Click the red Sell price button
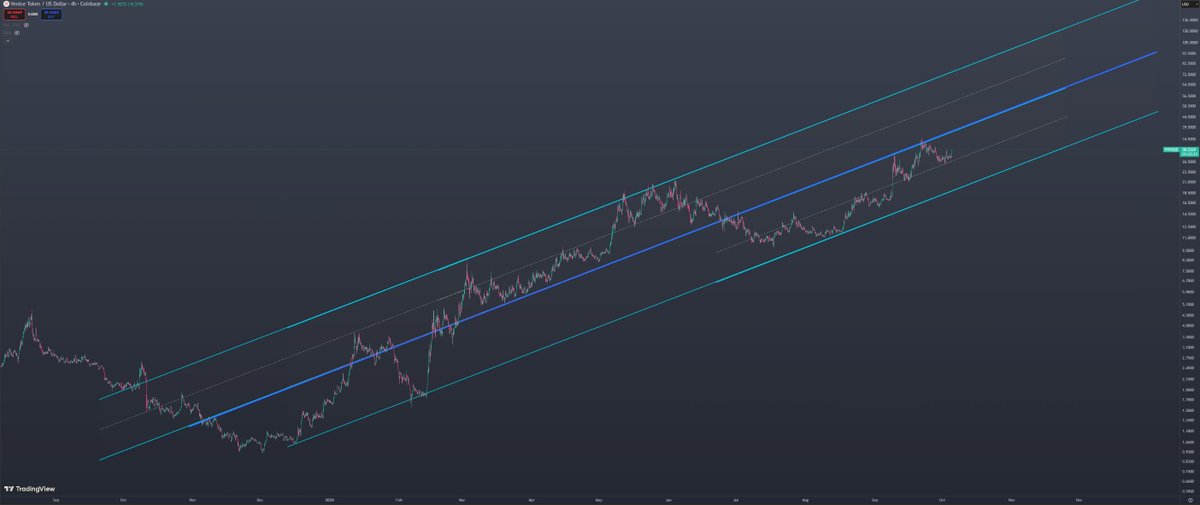Screen dimensions: 1200x505 point(14,14)
